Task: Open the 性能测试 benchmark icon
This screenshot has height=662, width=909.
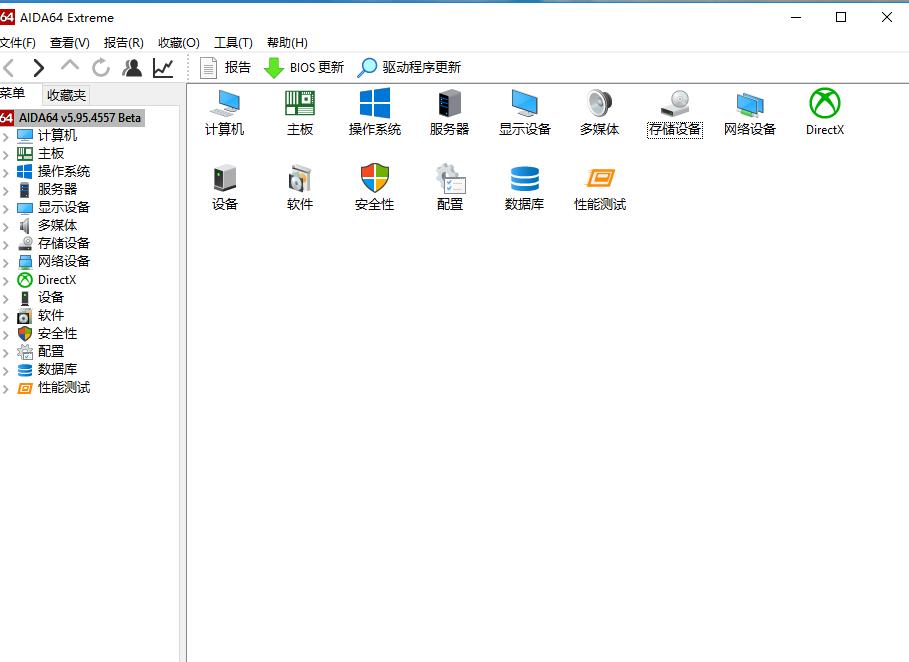Action: click(x=599, y=188)
